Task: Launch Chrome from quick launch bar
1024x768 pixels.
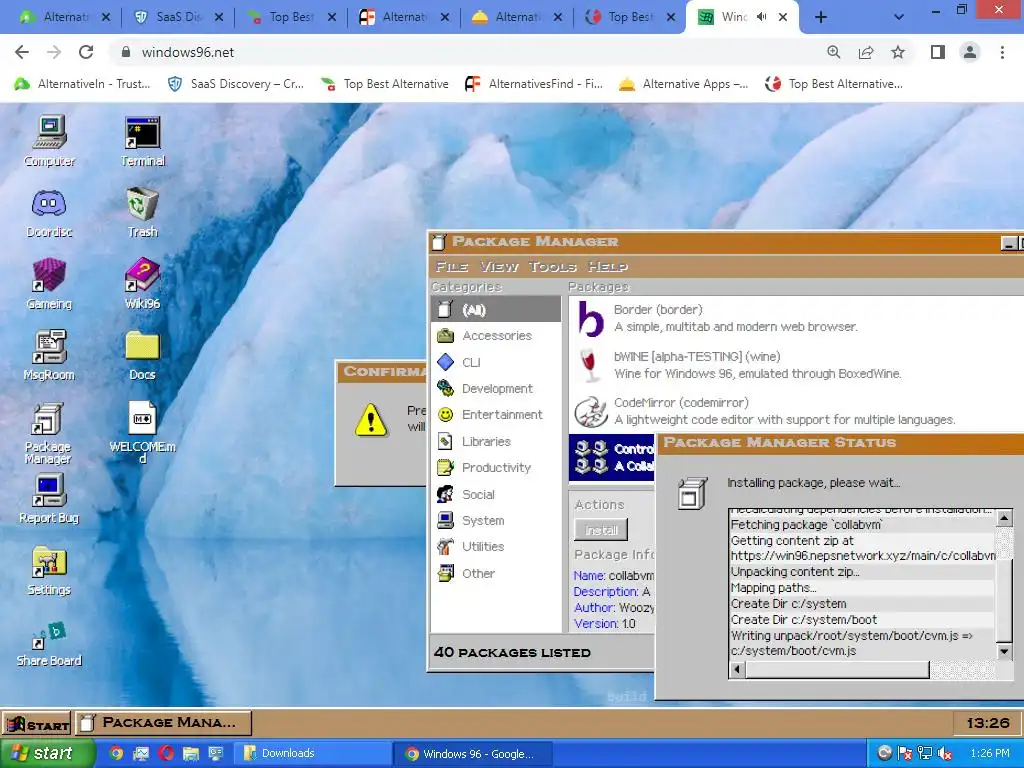Action: pyautogui.click(x=116, y=754)
